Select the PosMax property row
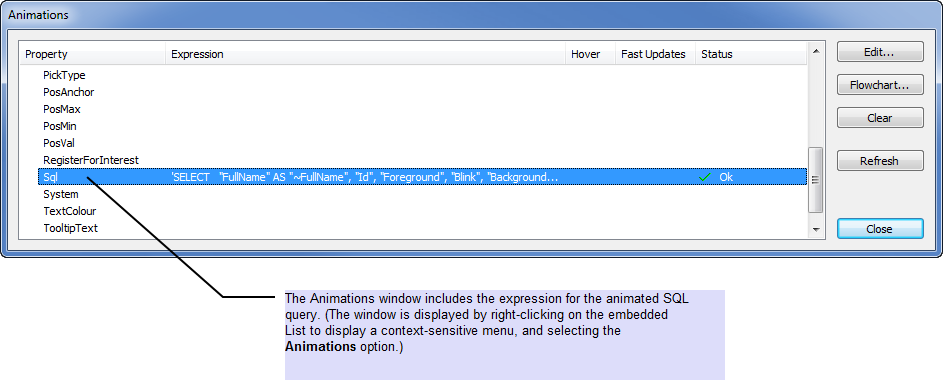 (x=413, y=110)
